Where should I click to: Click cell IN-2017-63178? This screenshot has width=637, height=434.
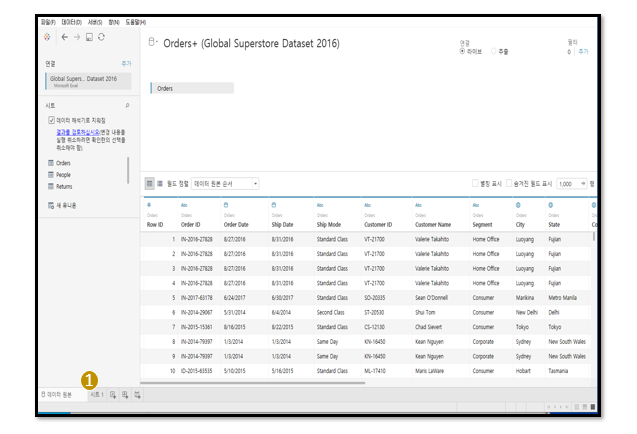coord(197,297)
